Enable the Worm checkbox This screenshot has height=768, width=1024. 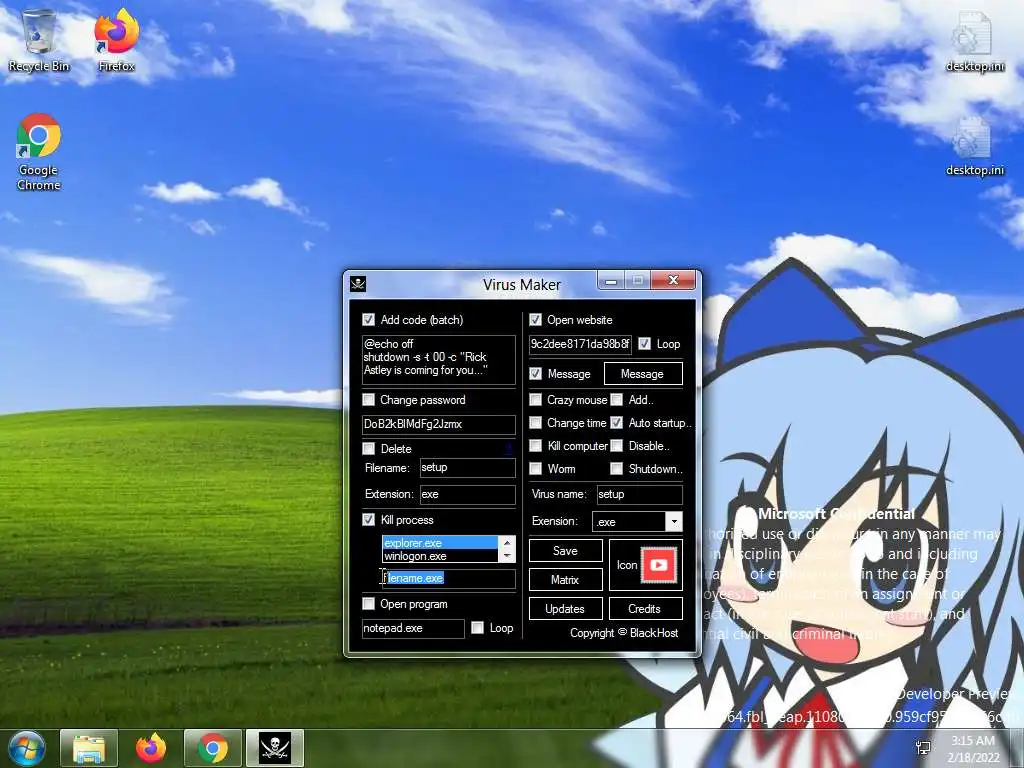coord(536,468)
